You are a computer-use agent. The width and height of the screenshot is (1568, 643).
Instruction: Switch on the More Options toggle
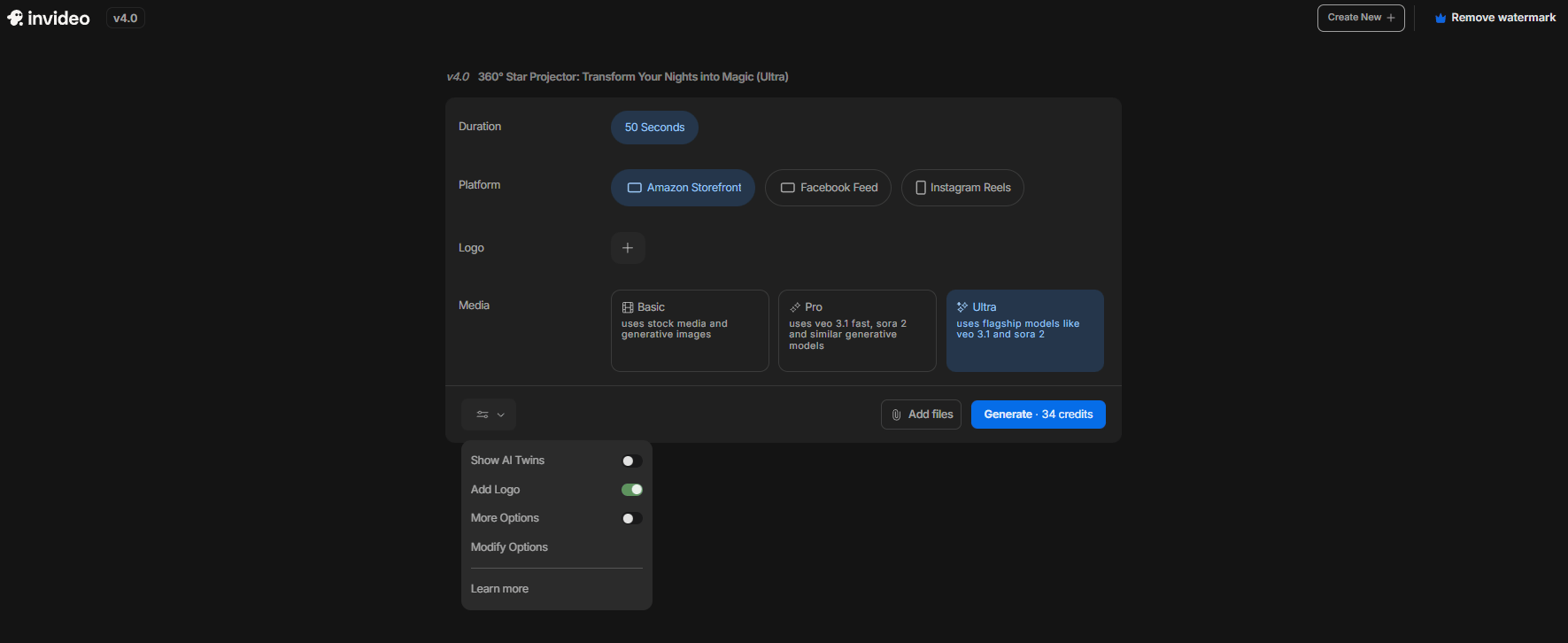click(x=631, y=518)
